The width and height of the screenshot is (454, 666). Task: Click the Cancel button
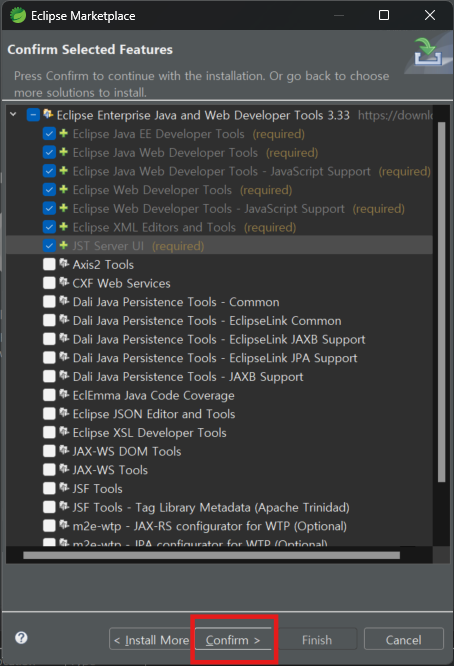[x=403, y=639]
